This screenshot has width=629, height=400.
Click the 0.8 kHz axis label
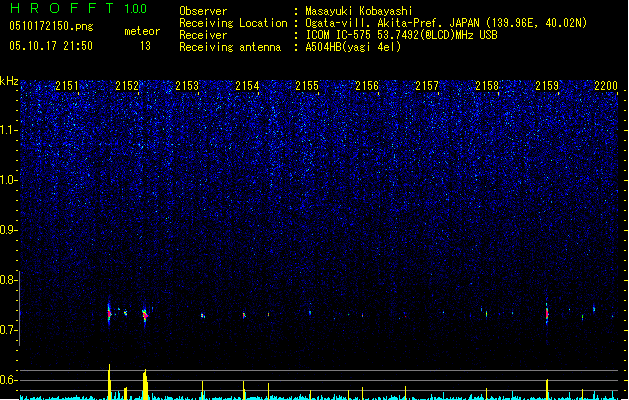pyautogui.click(x=8, y=280)
